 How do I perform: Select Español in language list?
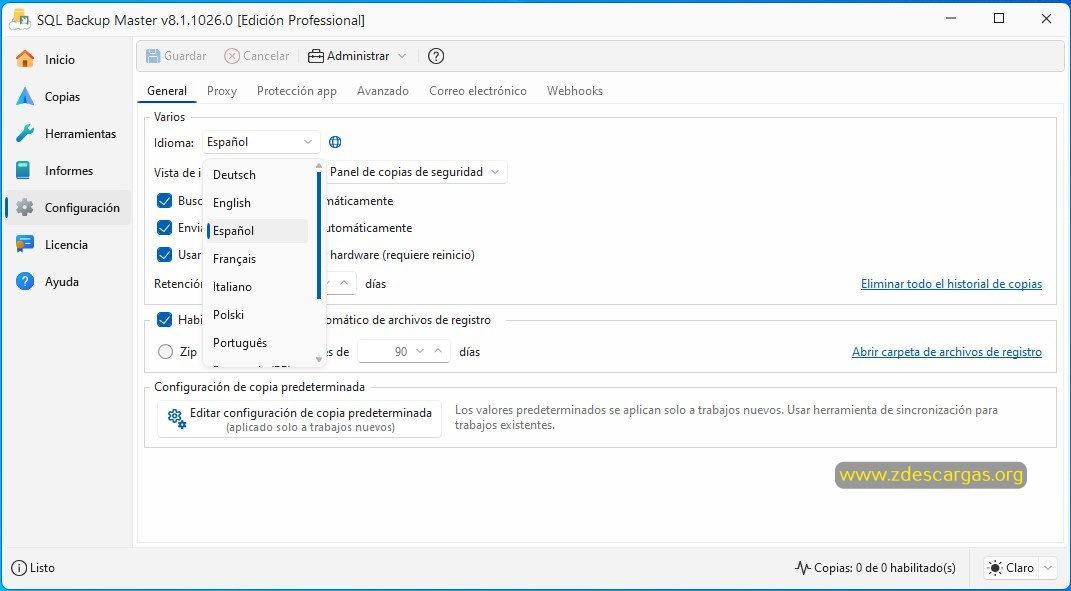(x=257, y=231)
